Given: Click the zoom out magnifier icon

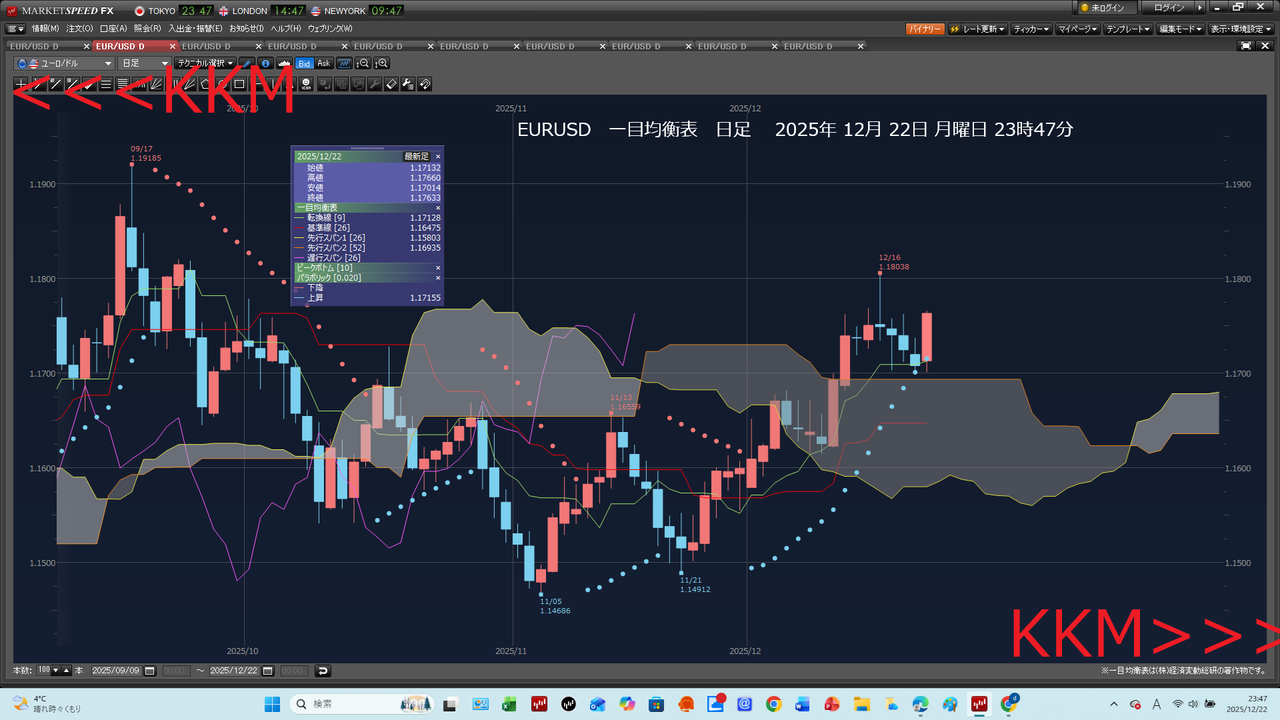Looking at the screenshot, I should (x=362, y=63).
